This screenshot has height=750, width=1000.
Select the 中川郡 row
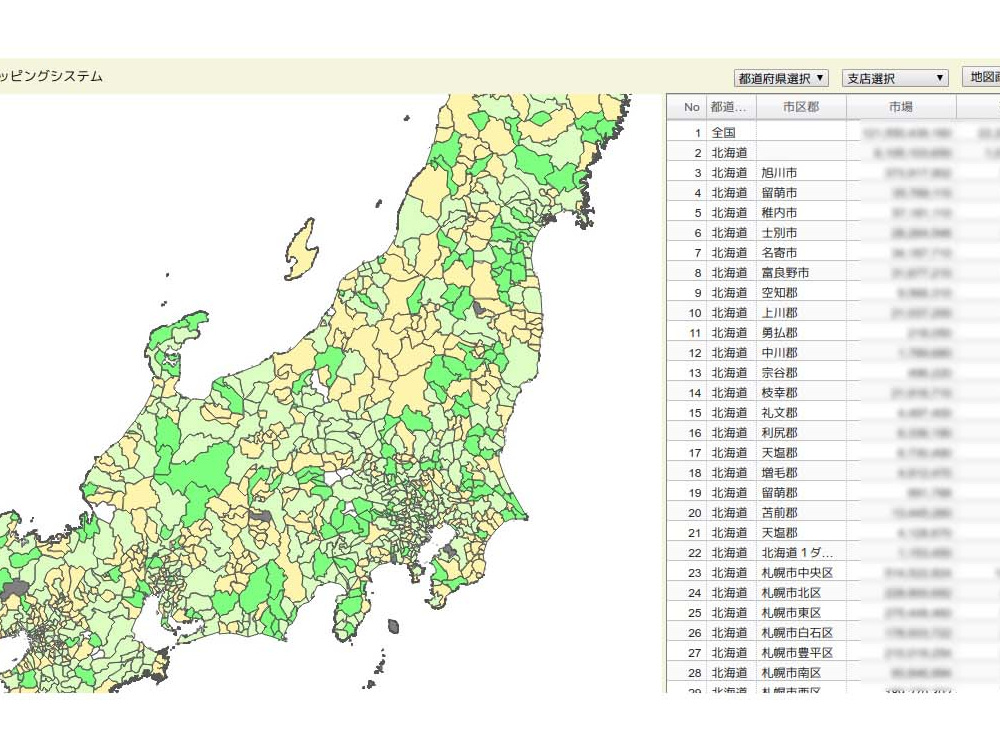point(833,353)
